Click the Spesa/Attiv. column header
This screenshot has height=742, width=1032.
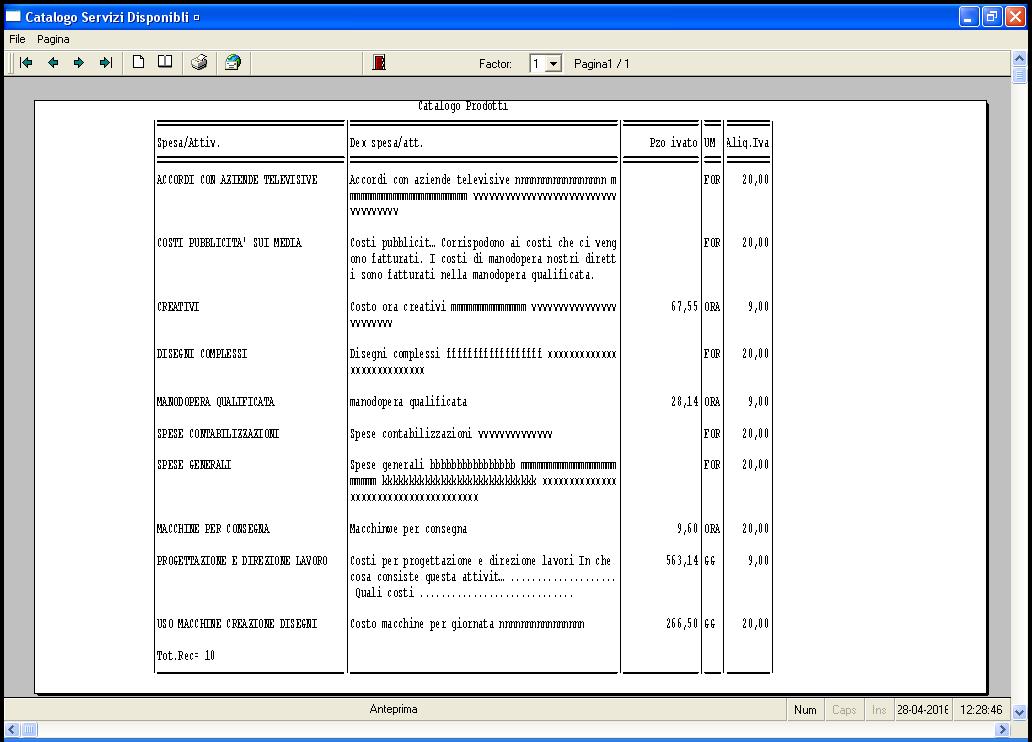point(188,143)
